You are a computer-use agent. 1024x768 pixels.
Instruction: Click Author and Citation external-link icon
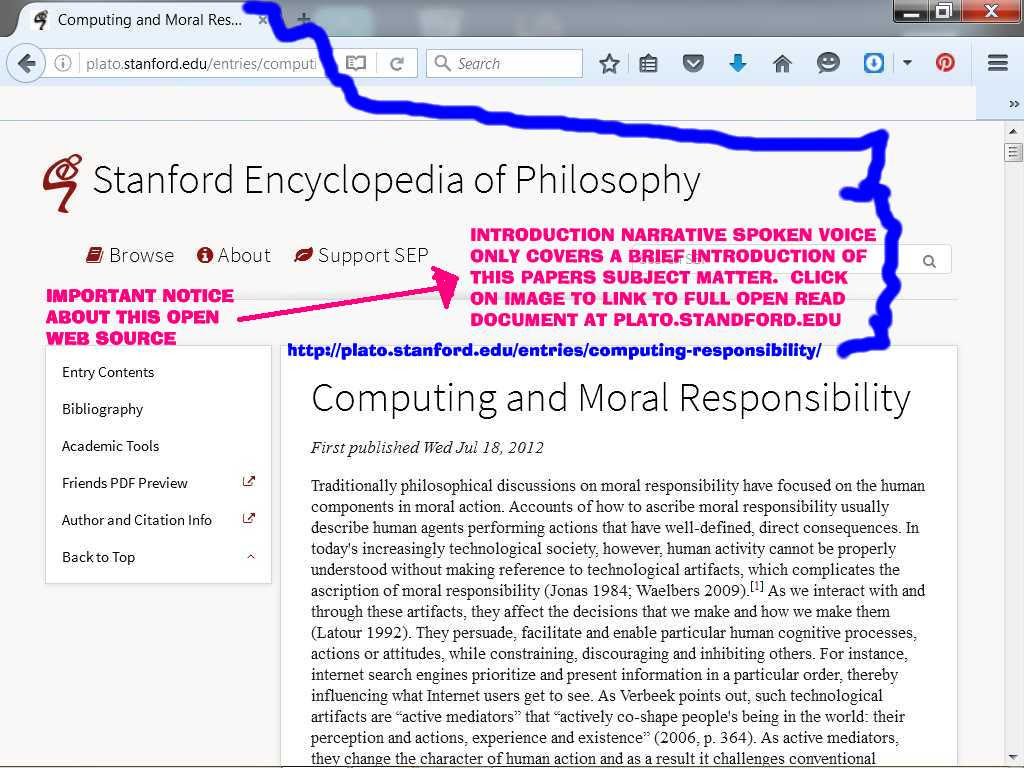point(249,519)
